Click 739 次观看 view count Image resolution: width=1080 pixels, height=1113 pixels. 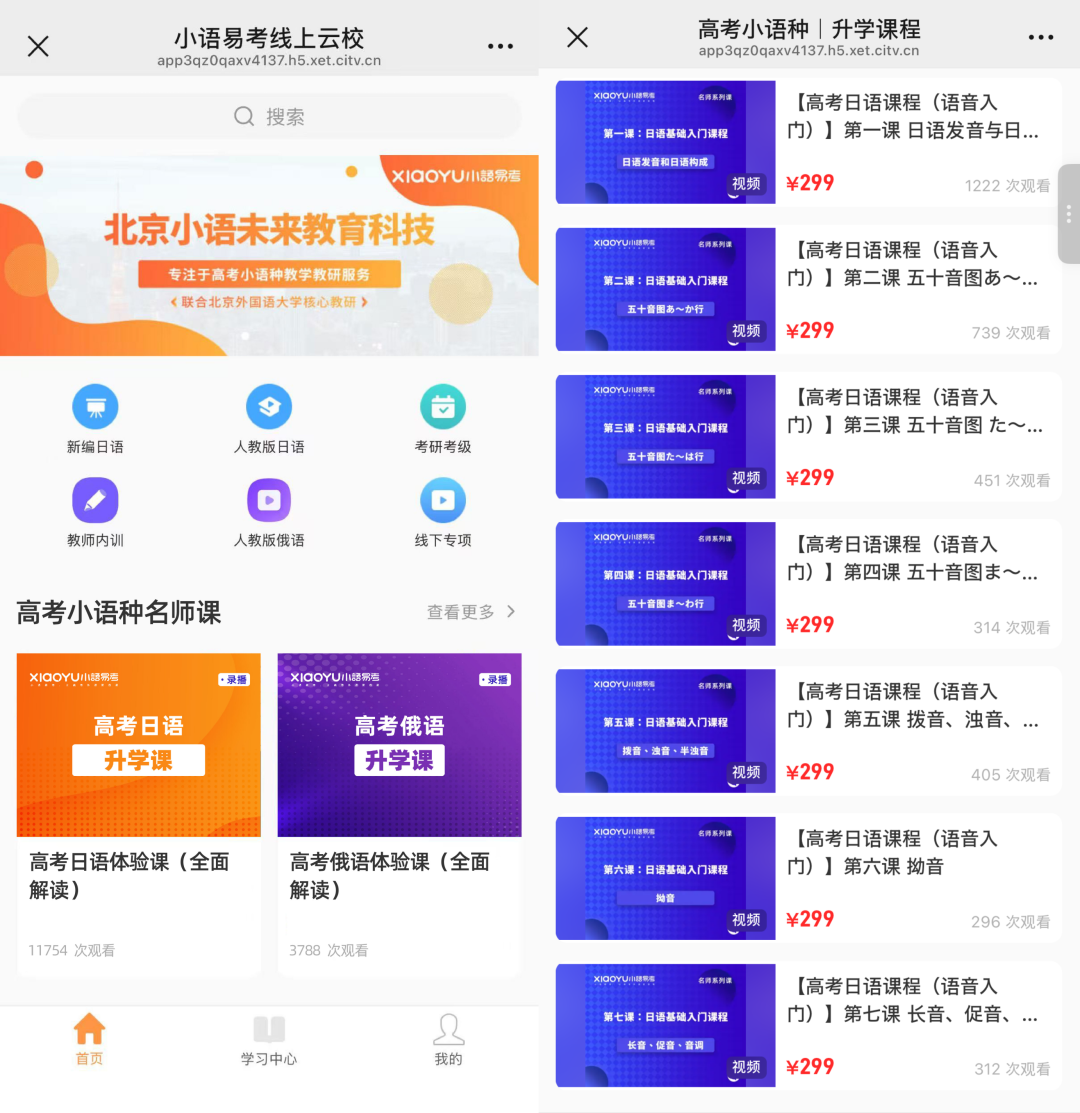(x=1010, y=333)
